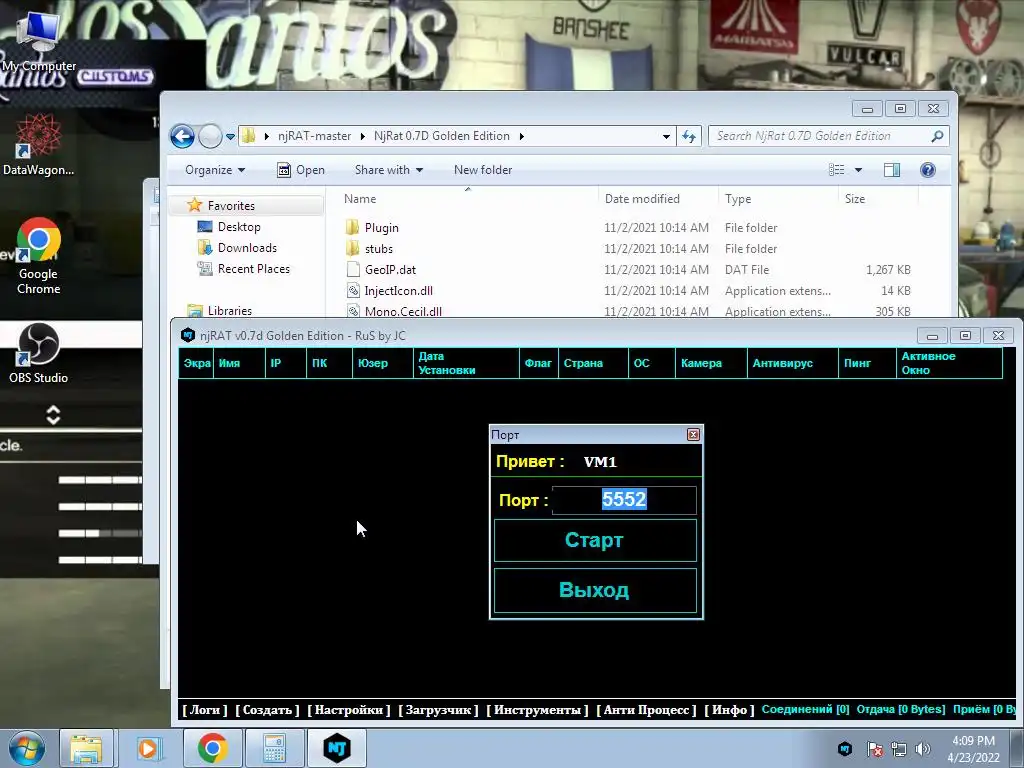Click the change view icon
This screenshot has width=1024, height=768.
point(837,170)
